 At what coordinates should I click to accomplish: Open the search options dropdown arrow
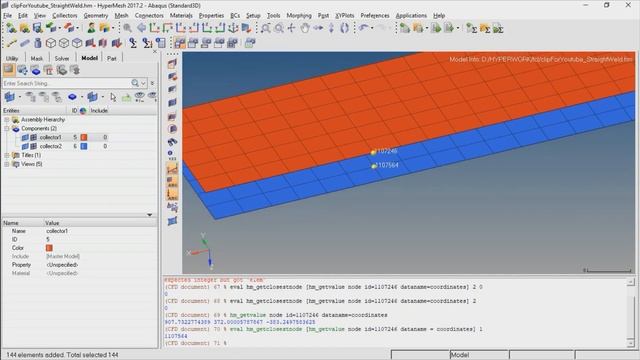pyautogui.click(x=143, y=83)
